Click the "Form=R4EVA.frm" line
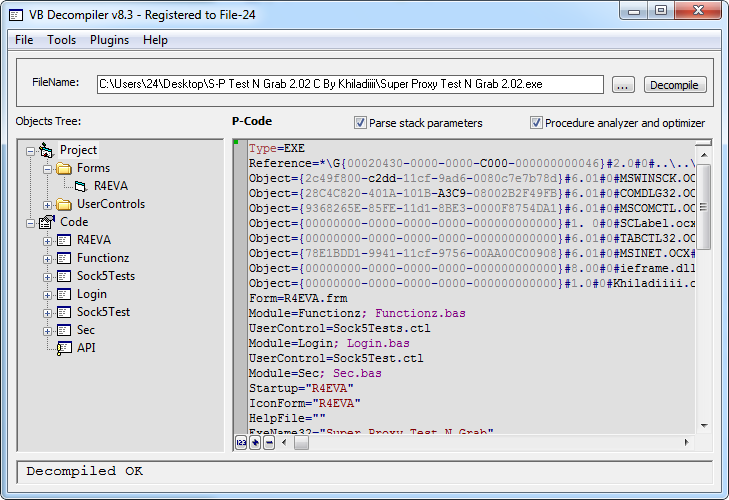The image size is (729, 500). coord(298,298)
